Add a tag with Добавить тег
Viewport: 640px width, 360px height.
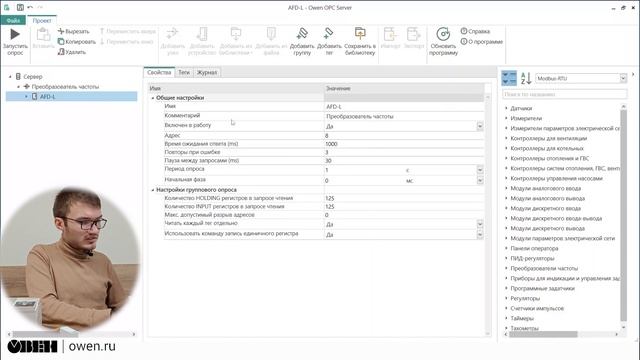(329, 41)
